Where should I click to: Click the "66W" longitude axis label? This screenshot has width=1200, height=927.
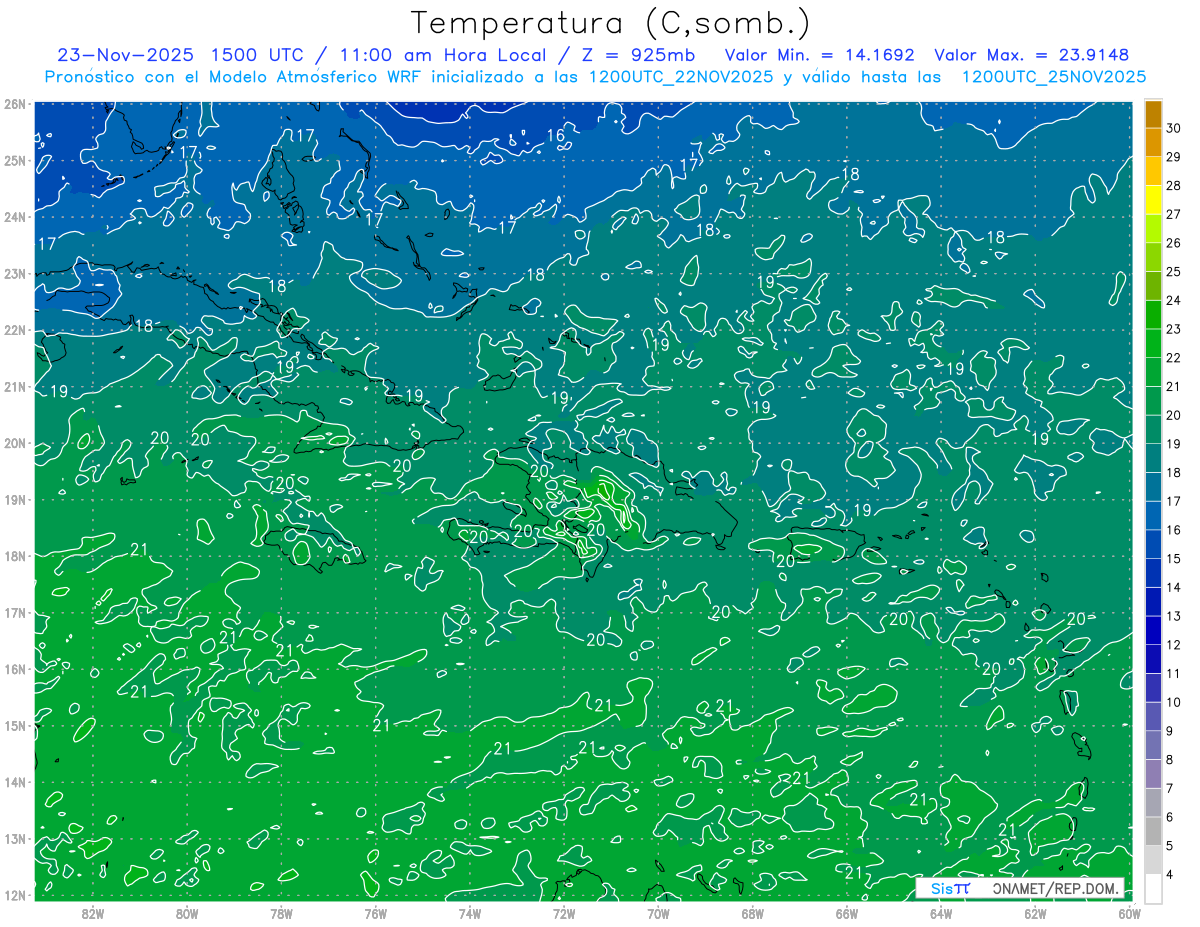click(846, 913)
